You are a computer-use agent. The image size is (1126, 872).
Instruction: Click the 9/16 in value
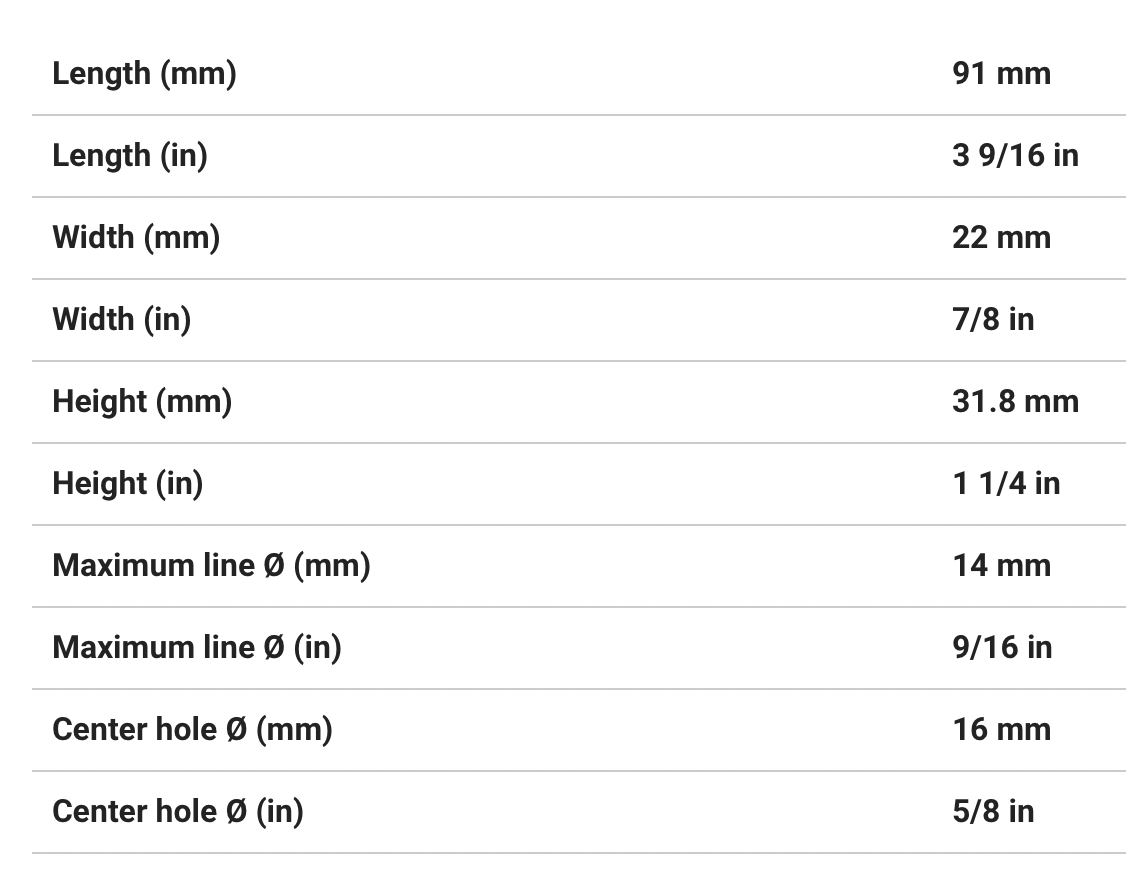pyautogui.click(x=1002, y=647)
